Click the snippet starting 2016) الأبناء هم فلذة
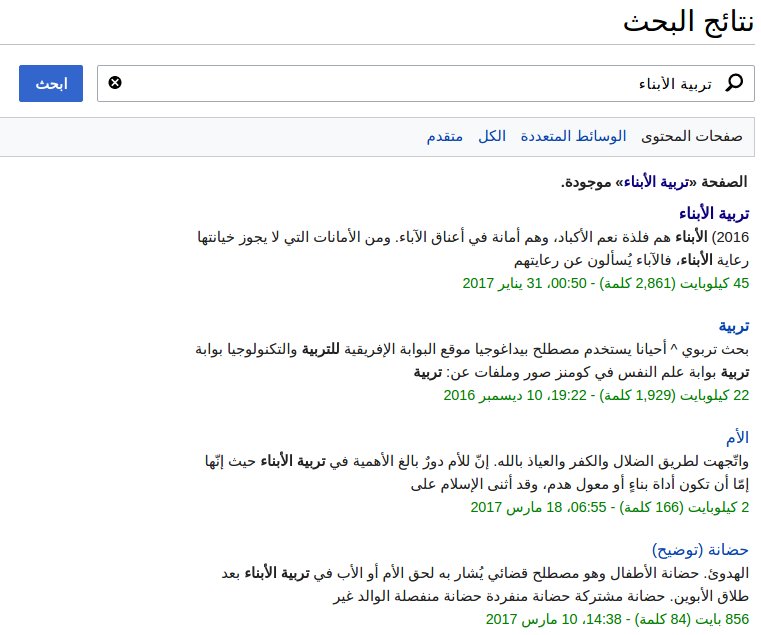The height and width of the screenshot is (635, 761). coord(473,237)
